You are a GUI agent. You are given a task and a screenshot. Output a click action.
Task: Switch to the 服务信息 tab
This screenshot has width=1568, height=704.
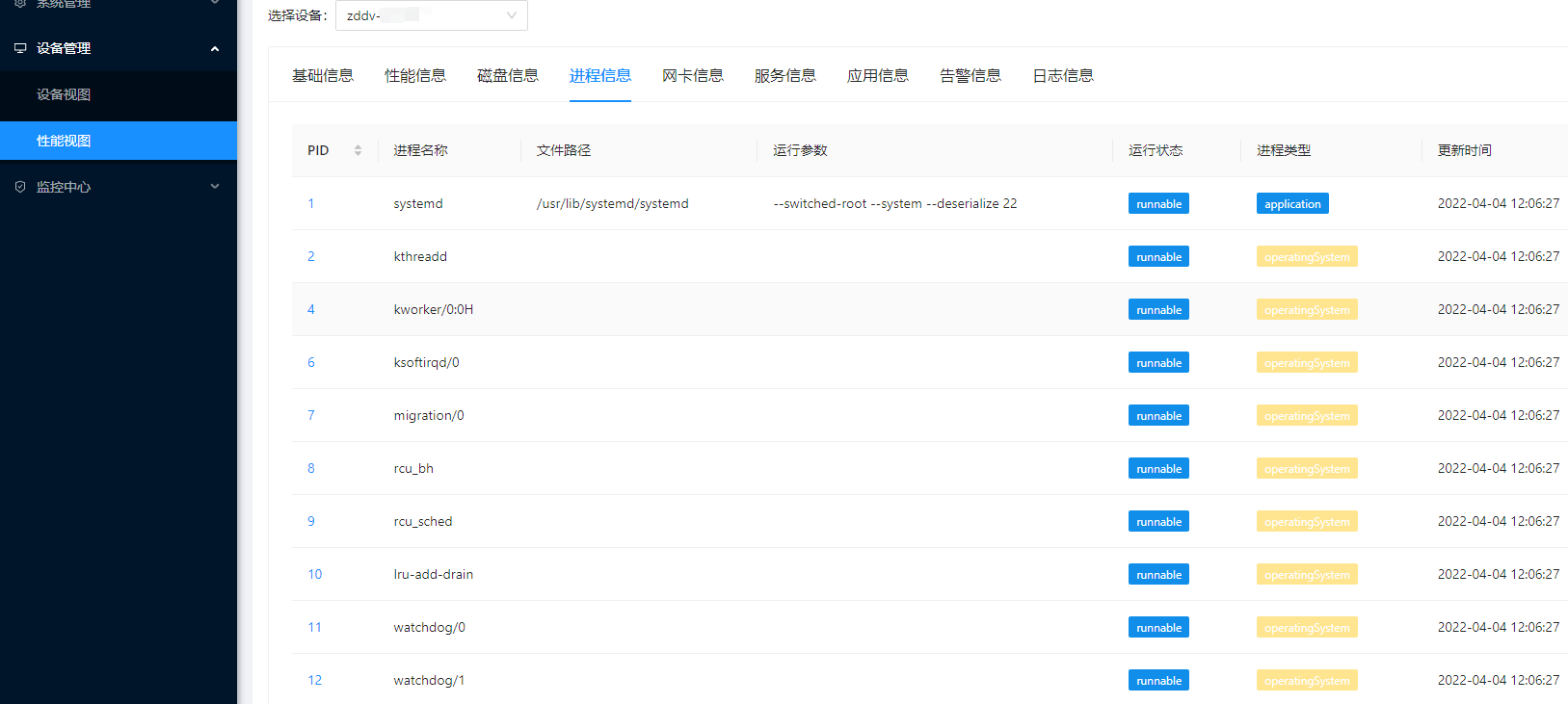coord(785,75)
